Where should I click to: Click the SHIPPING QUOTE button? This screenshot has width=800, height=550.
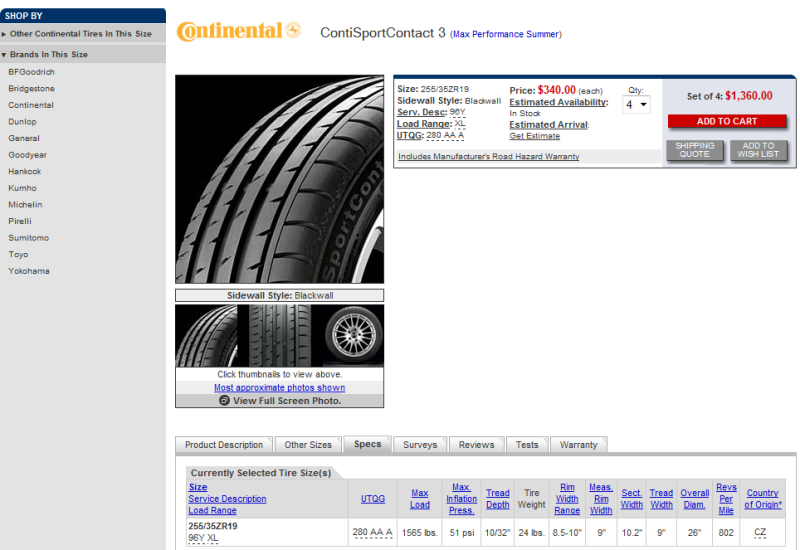[694, 150]
